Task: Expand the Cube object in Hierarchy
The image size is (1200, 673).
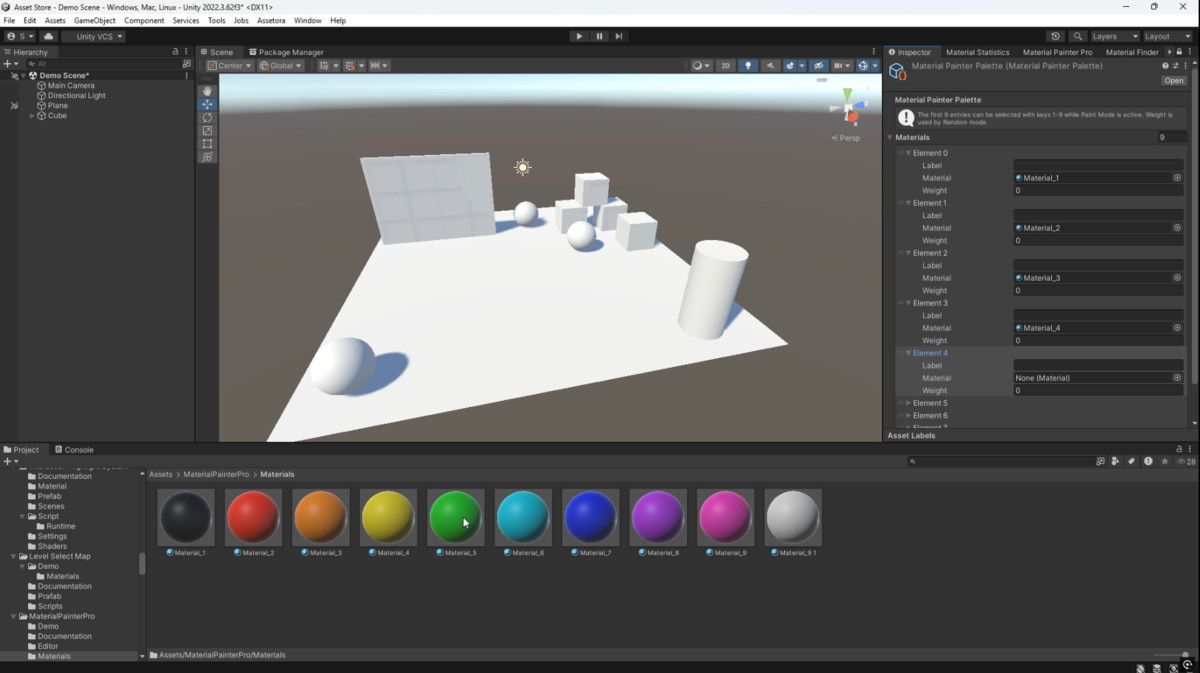Action: tap(32, 116)
